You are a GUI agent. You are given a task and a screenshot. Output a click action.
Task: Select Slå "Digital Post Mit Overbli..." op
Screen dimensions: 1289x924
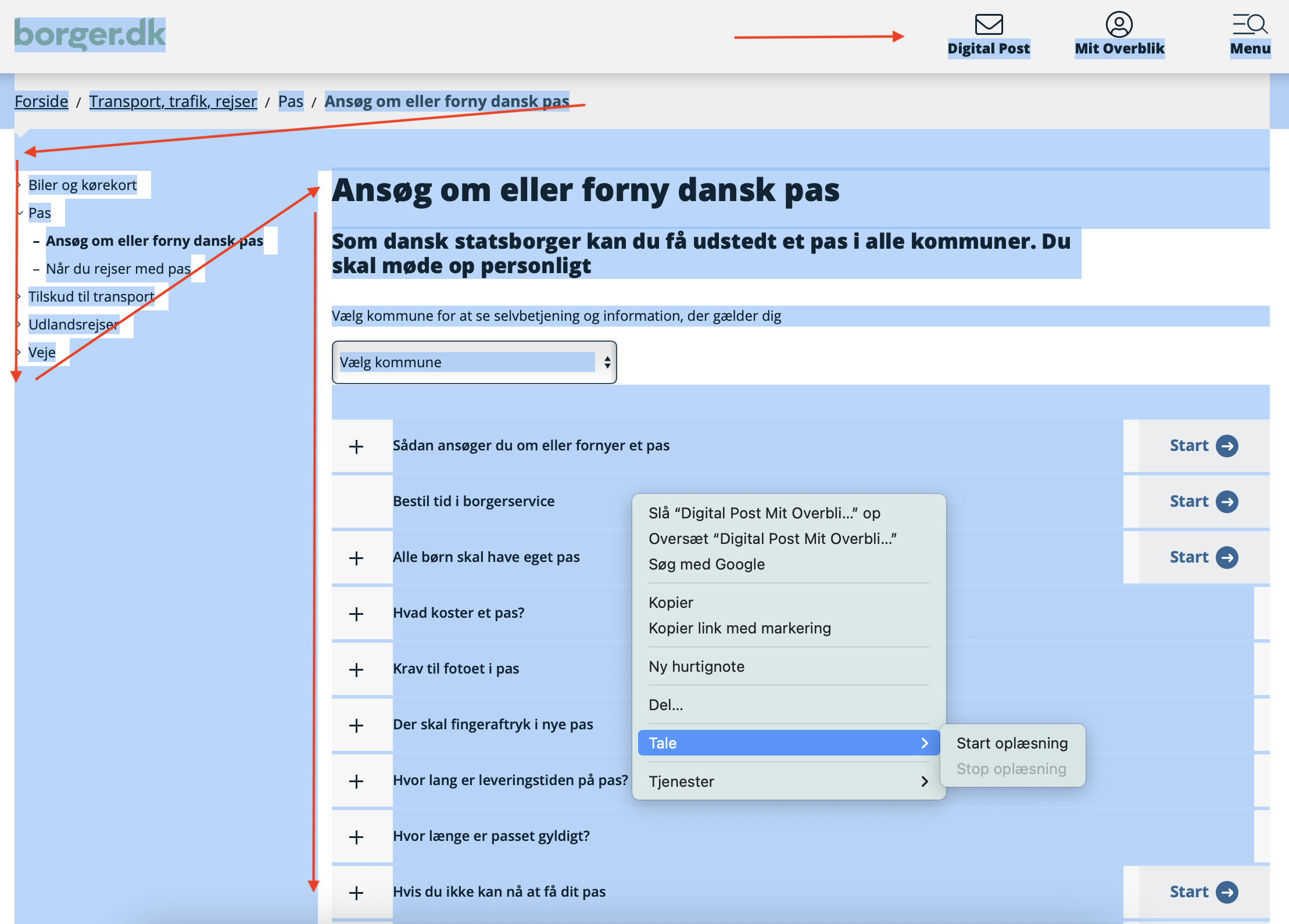coord(789,513)
